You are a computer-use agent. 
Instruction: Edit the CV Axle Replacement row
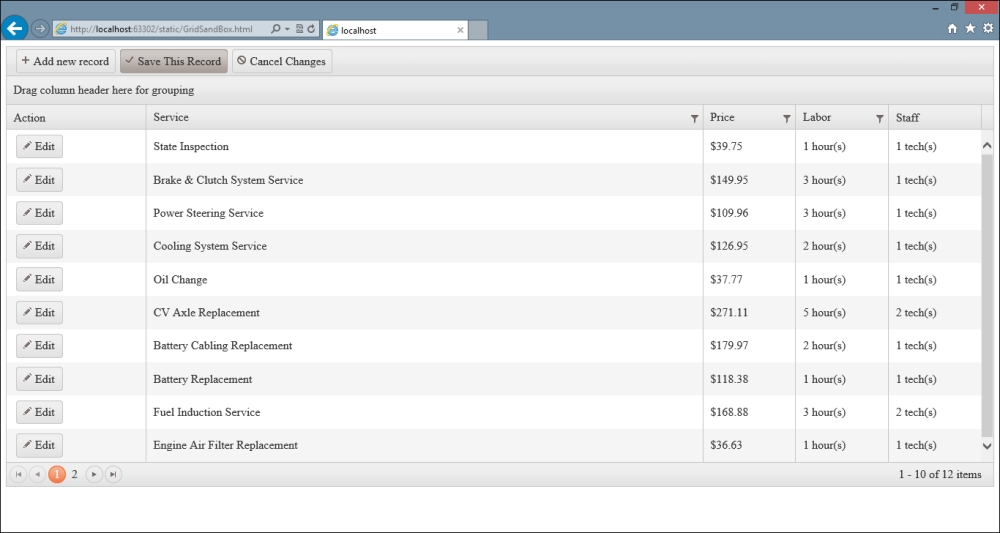point(40,312)
